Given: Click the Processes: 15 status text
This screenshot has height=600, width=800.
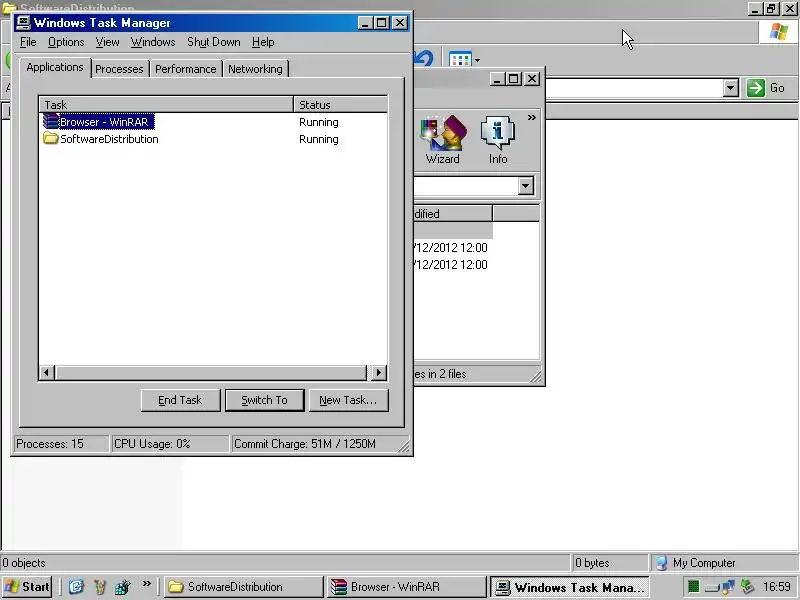Looking at the screenshot, I should coord(50,444).
